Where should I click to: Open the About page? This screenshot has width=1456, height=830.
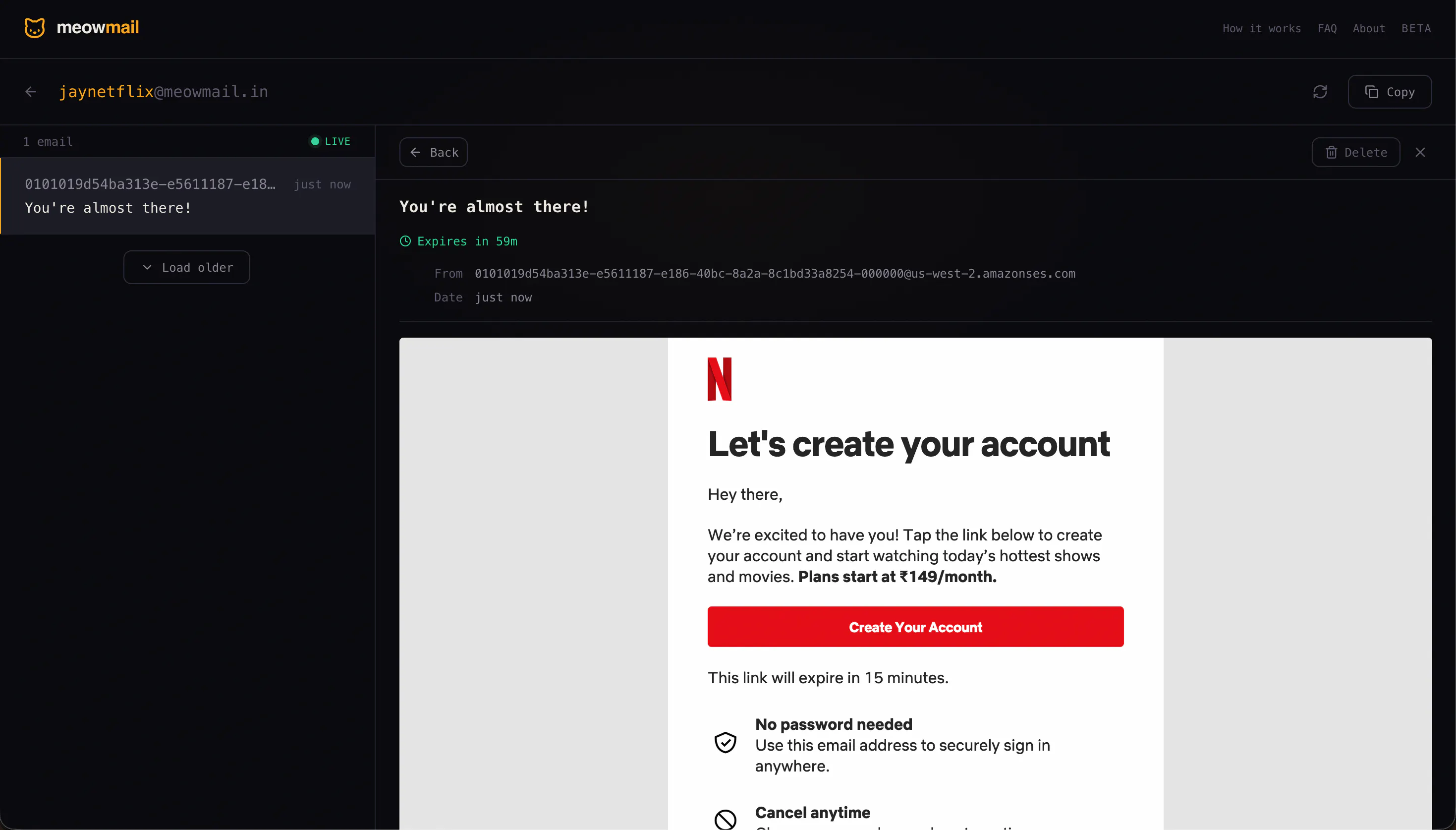pos(1369,28)
